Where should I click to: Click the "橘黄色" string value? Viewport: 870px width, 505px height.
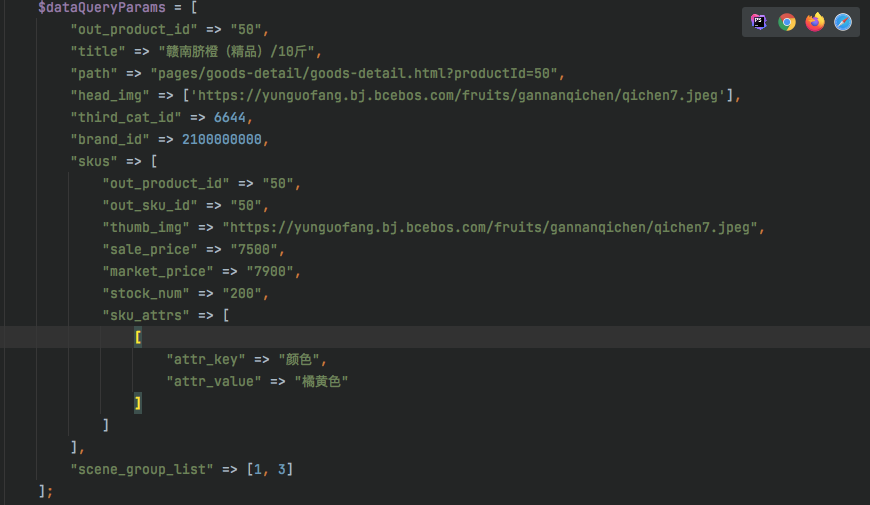[321, 381]
